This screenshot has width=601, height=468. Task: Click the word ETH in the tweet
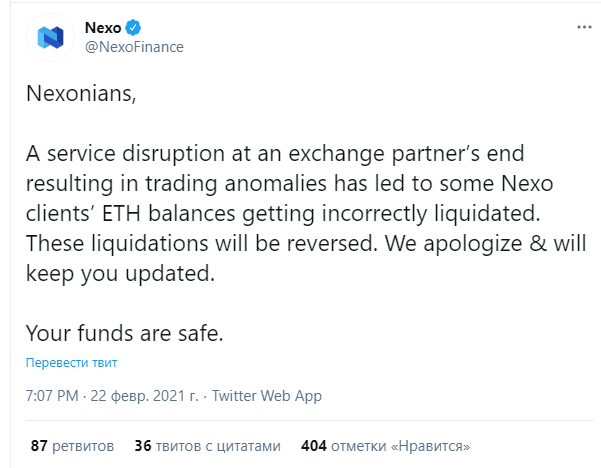121,213
